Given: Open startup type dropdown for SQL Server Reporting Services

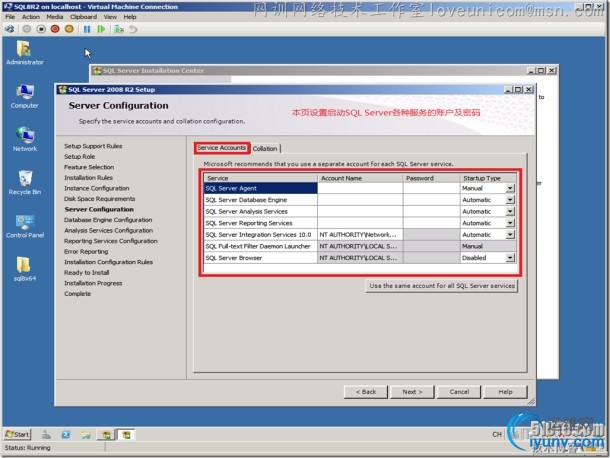Looking at the screenshot, I should [510, 223].
